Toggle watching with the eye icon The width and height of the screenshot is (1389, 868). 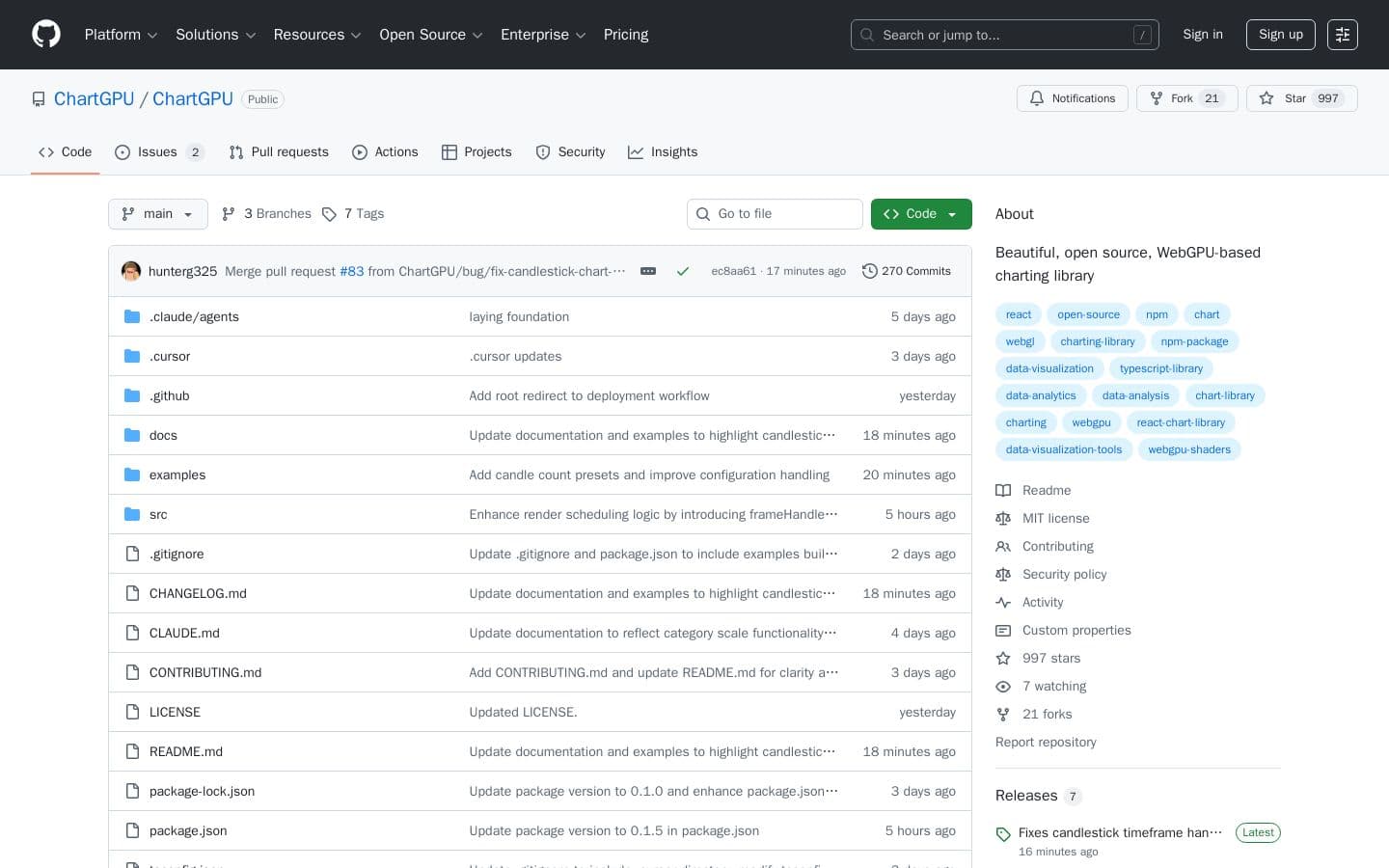coord(1003,687)
